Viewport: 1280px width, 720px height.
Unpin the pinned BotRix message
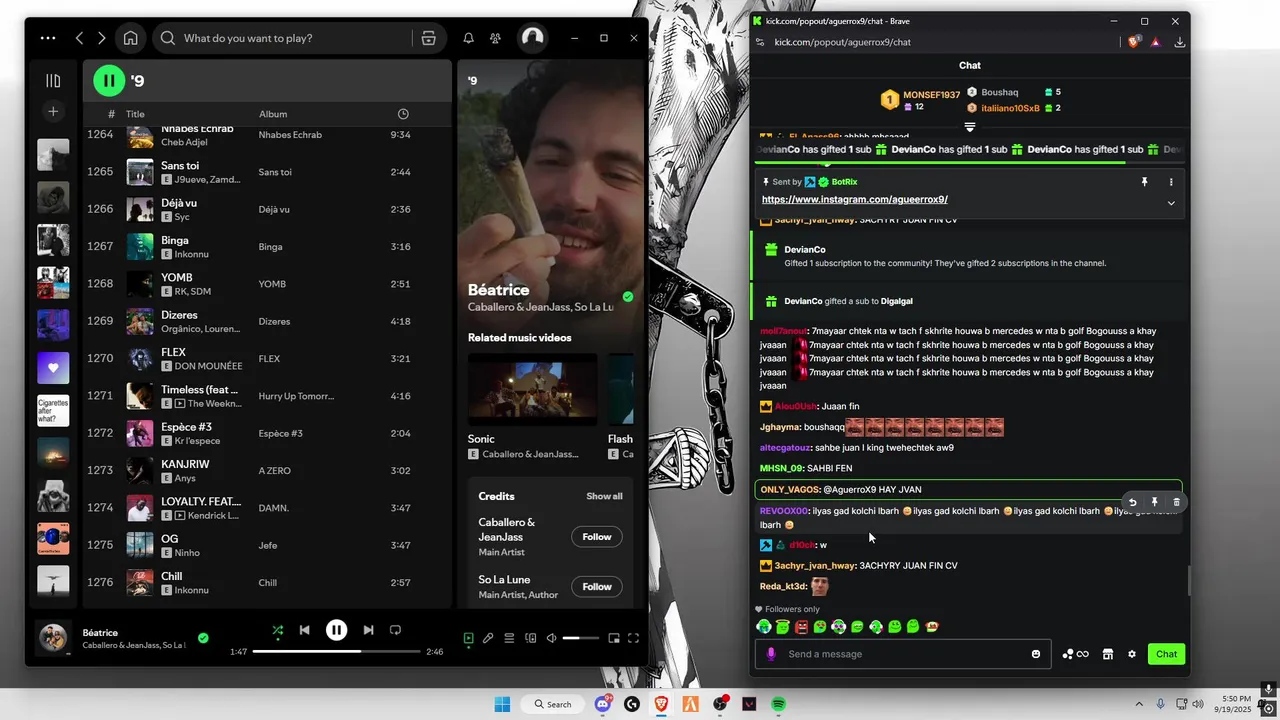tap(1144, 182)
